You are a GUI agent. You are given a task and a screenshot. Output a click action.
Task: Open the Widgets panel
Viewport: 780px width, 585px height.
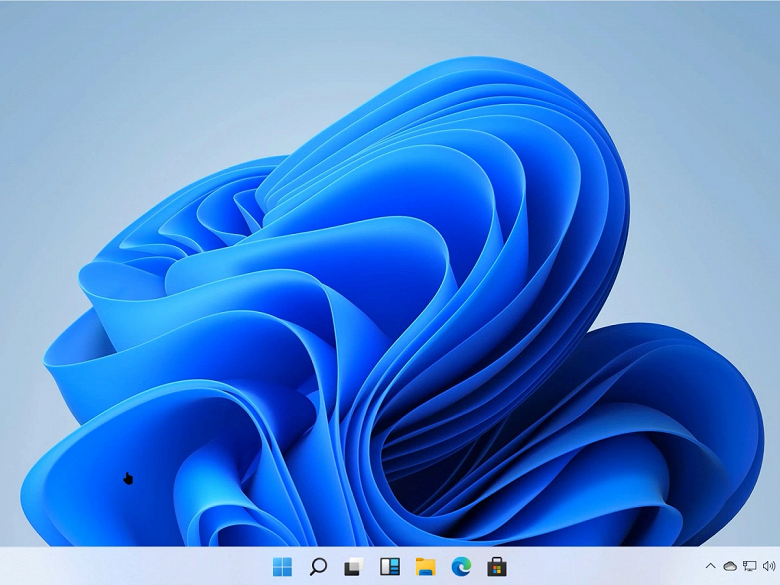(x=390, y=567)
